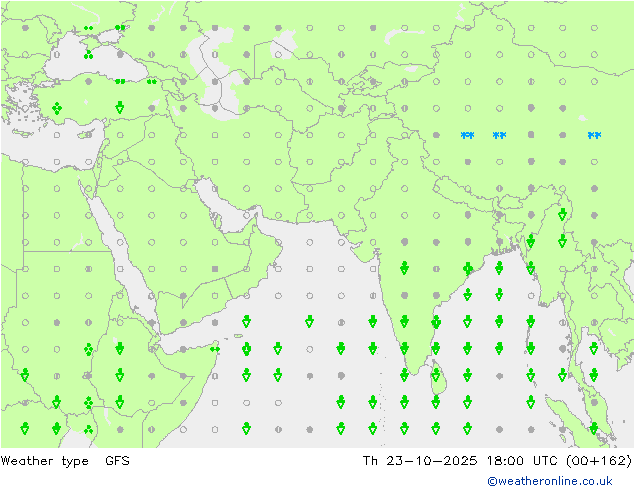
Task: Click the "Th 23-10-2025 18:00 UTC (00+162)" timestamp
Action: pyautogui.click(x=497, y=461)
